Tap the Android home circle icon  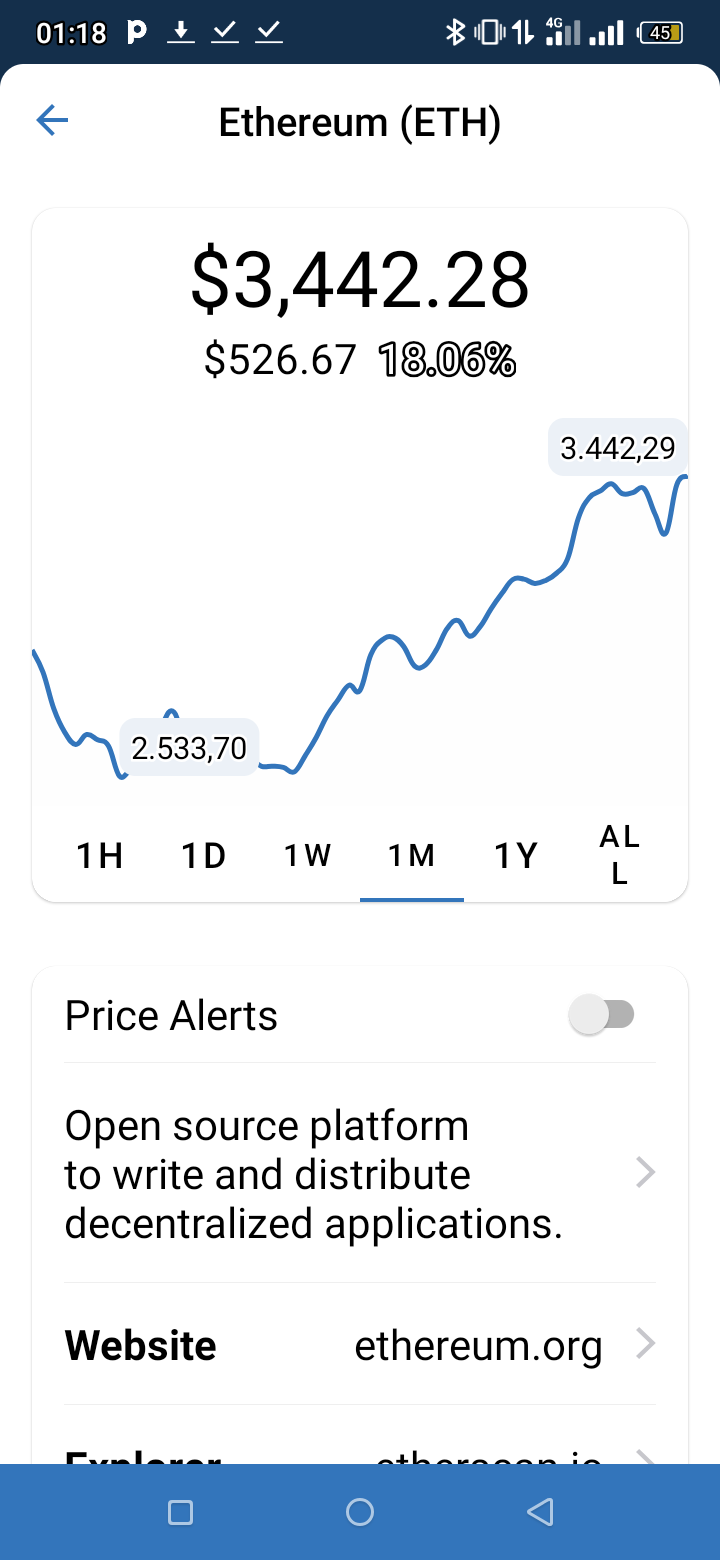pos(360,1512)
